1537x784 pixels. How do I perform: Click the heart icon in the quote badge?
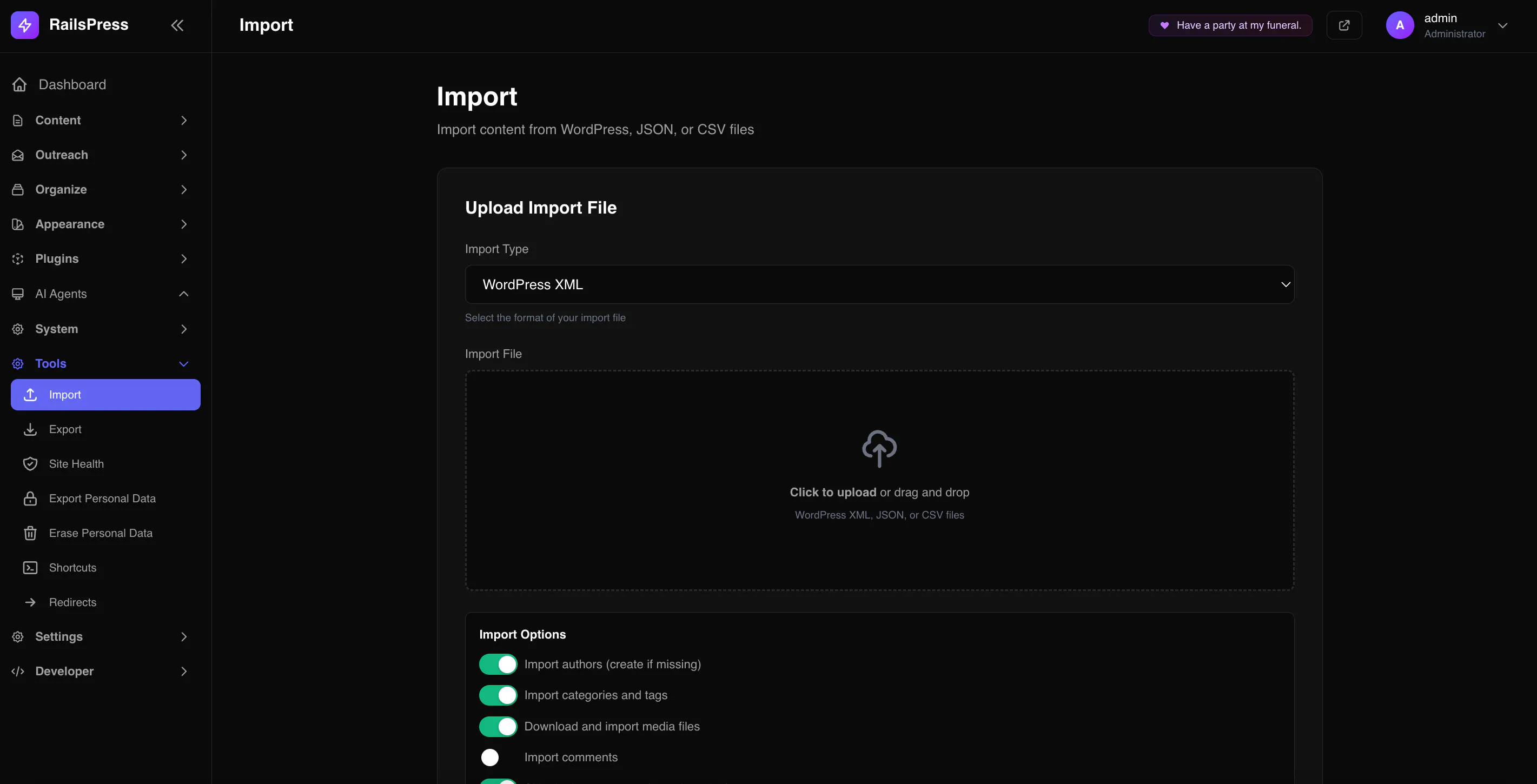point(1165,25)
